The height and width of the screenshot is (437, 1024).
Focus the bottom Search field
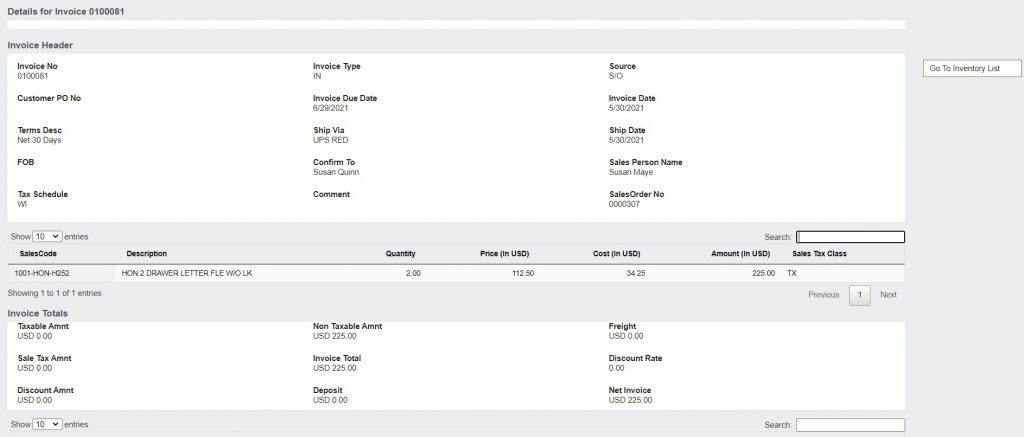pos(850,425)
